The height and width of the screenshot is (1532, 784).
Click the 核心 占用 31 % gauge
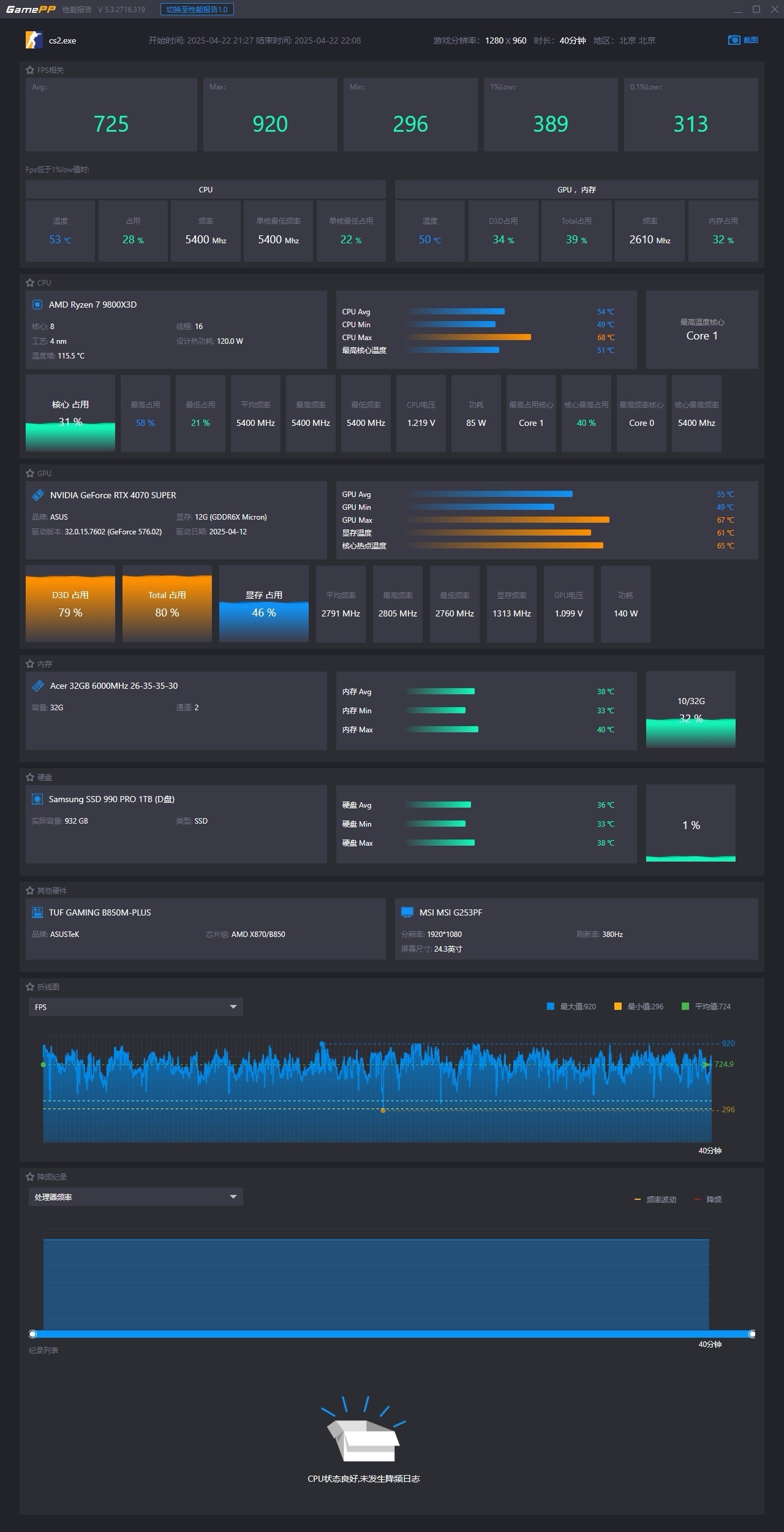tap(70, 414)
